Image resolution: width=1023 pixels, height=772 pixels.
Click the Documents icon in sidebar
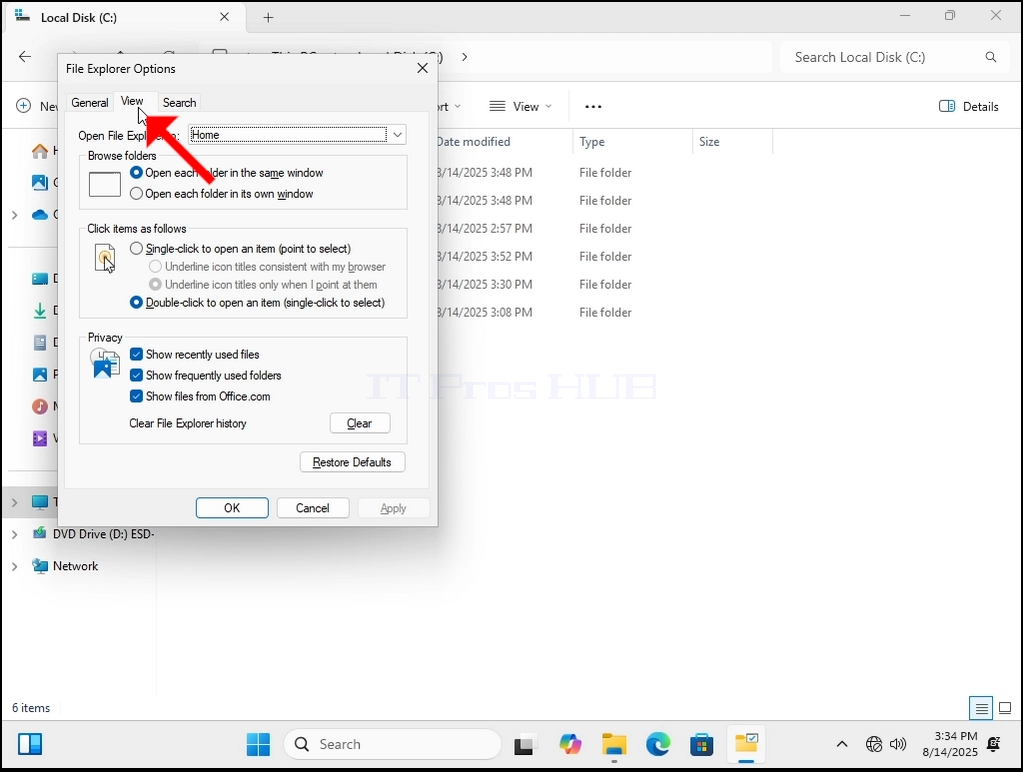40,342
